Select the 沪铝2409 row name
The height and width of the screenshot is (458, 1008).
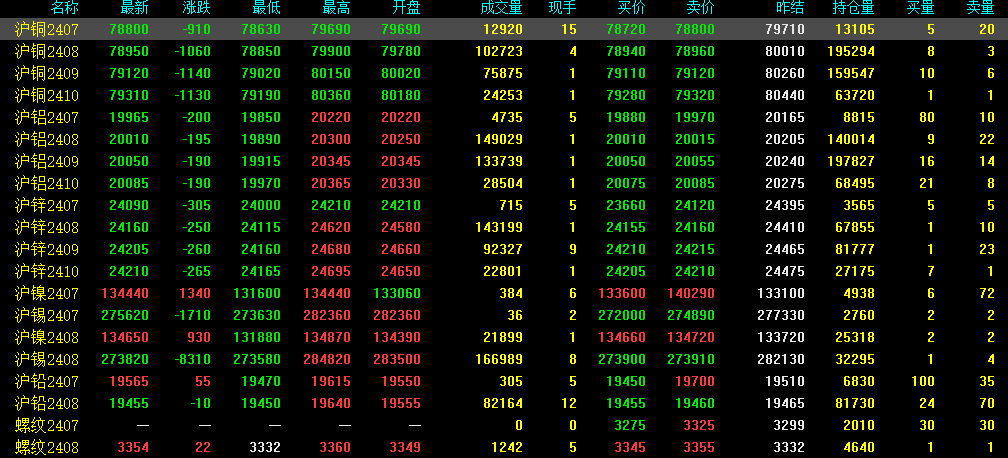pos(46,161)
